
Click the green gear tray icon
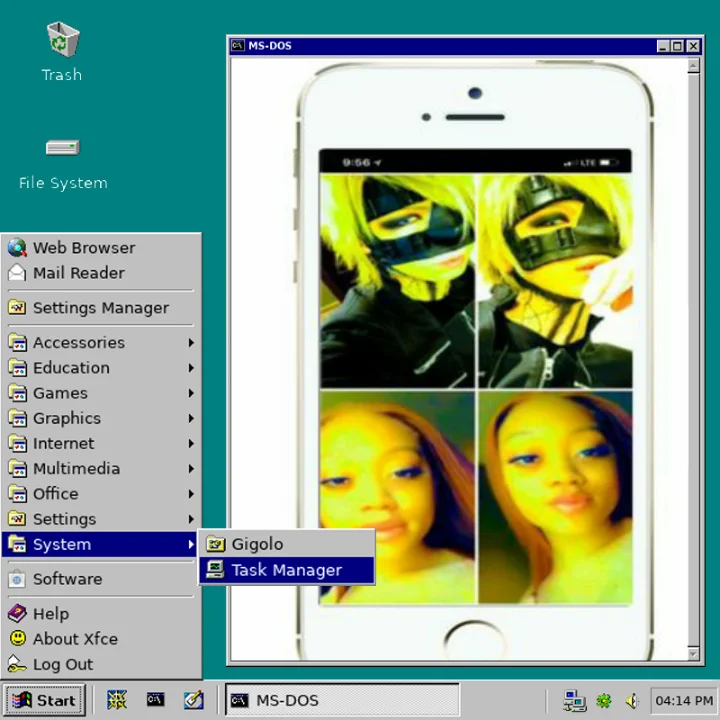coord(604,701)
